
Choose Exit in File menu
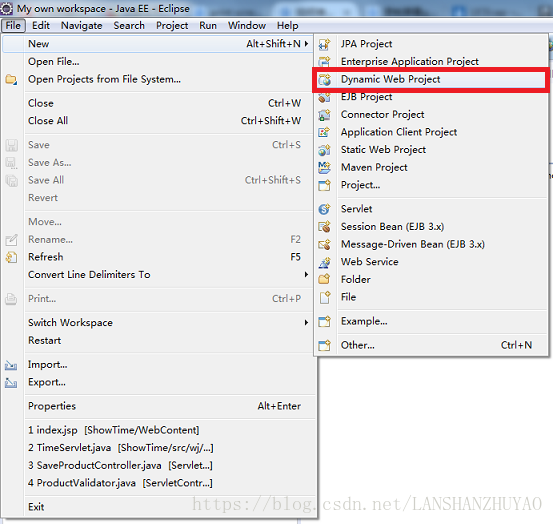[158, 507]
